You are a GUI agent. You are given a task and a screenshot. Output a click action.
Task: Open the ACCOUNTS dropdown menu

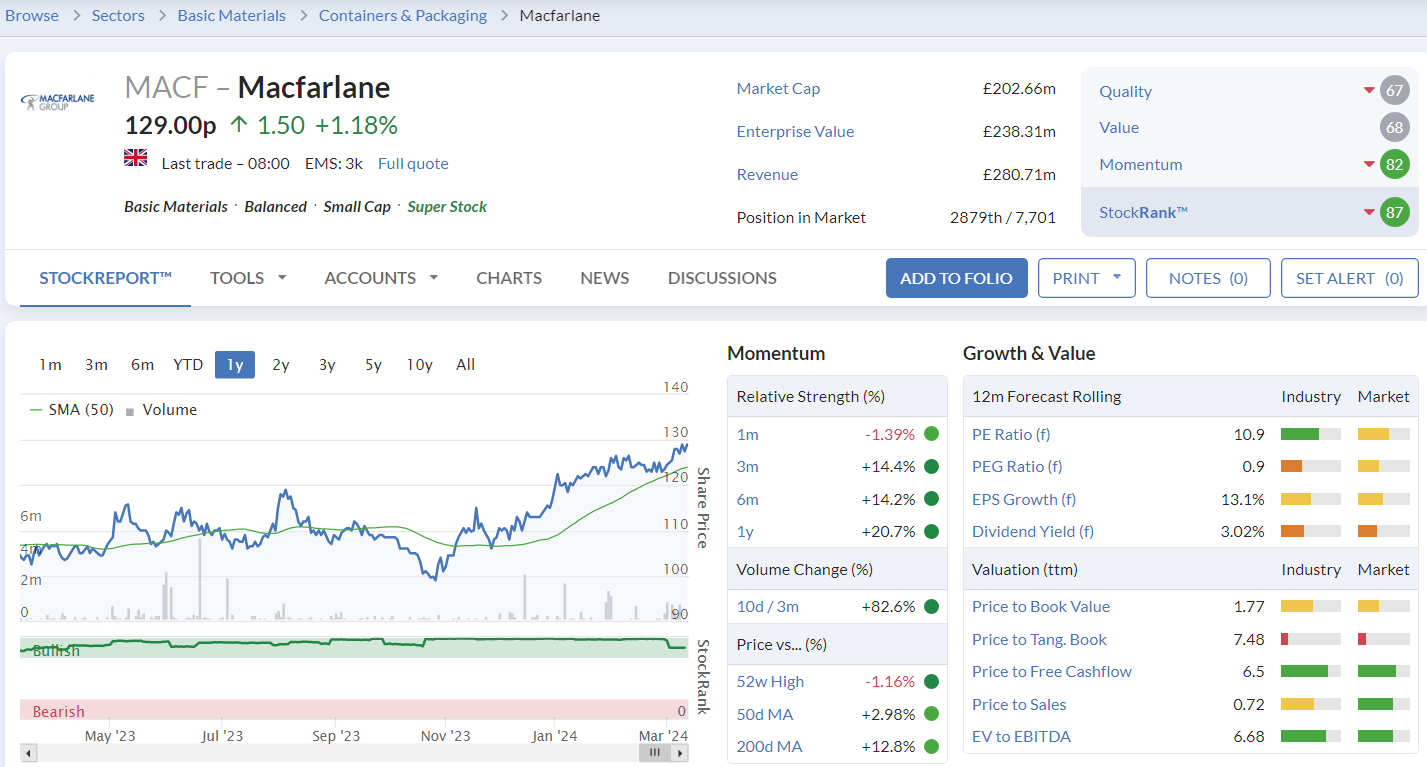(381, 278)
